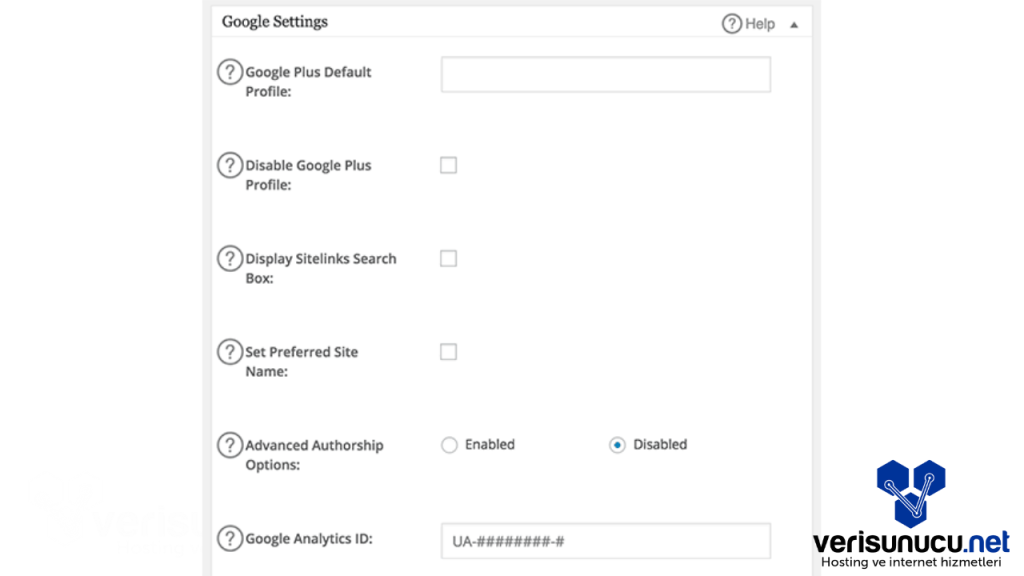
Task: Select Enabled for Advanced Authorship Options
Action: coord(449,445)
